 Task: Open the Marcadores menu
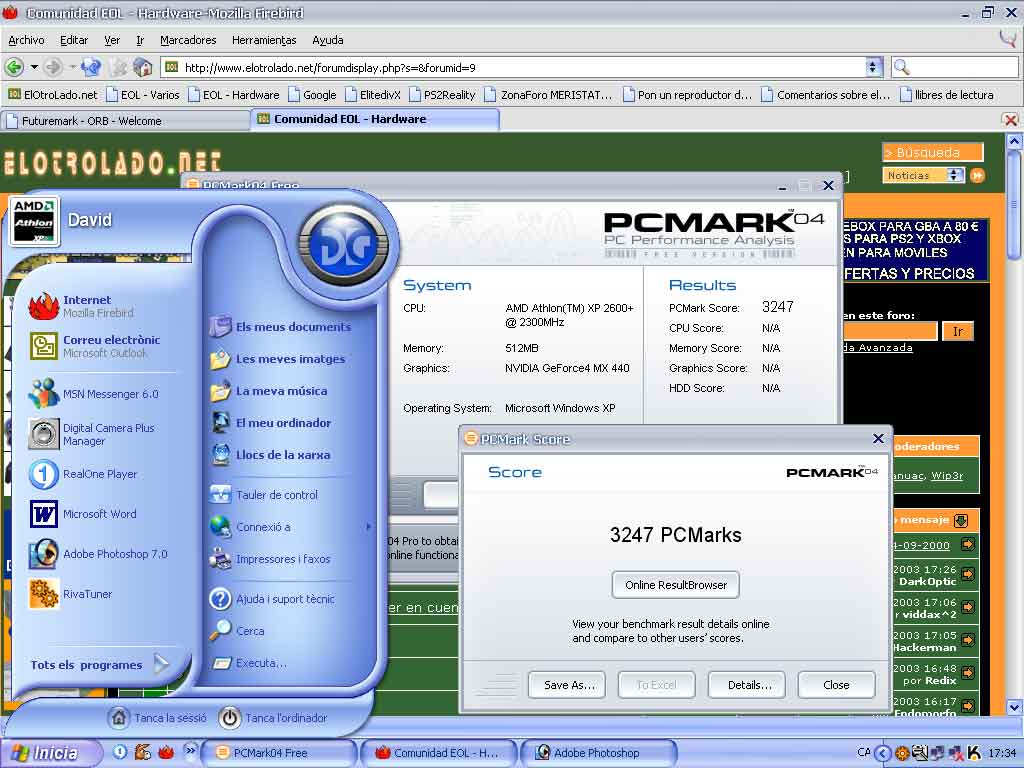pyautogui.click(x=188, y=40)
